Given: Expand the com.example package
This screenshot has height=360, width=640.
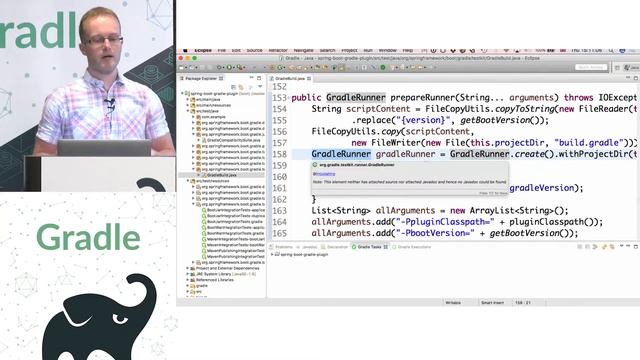Looking at the screenshot, I should coord(193,117).
